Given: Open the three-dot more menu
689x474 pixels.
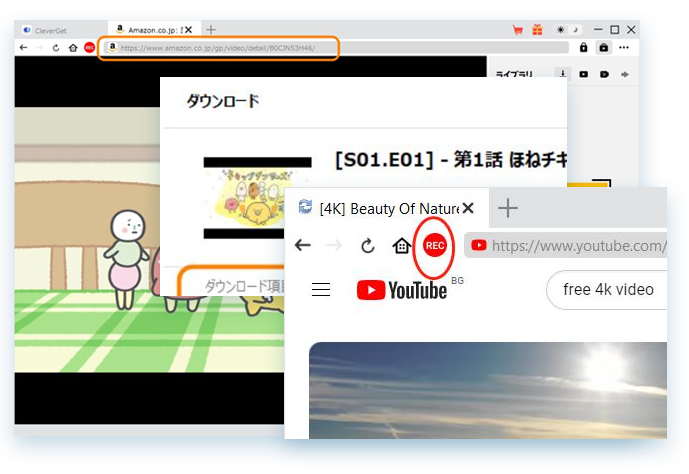Looking at the screenshot, I should click(624, 47).
